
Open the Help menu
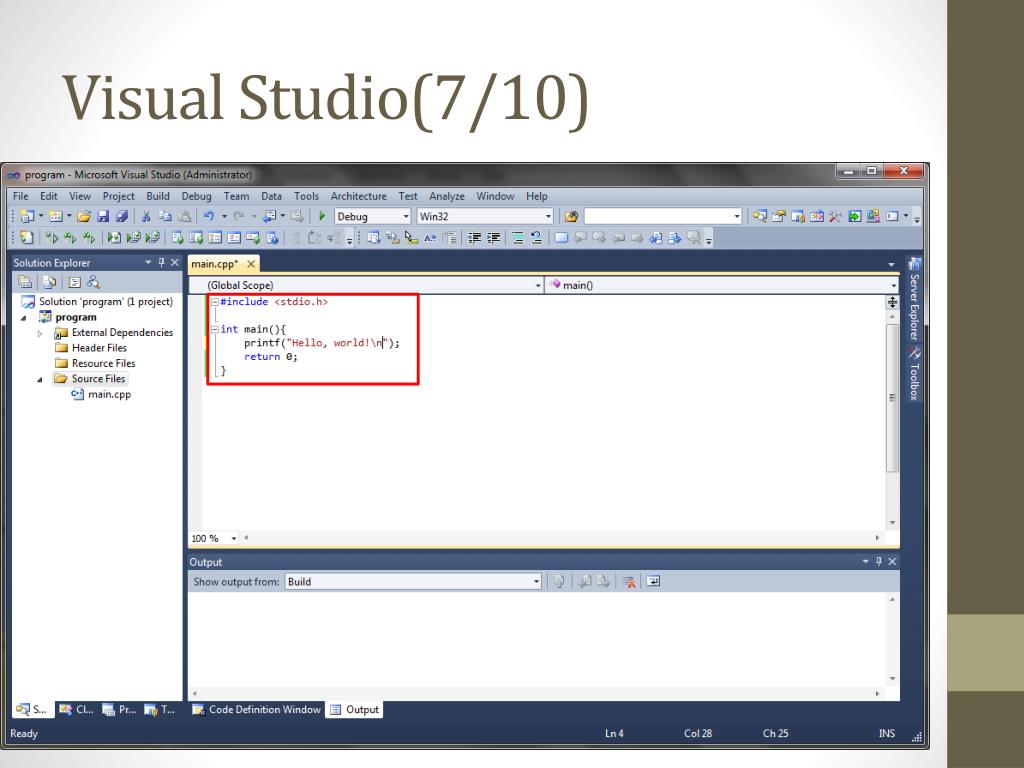tap(536, 196)
